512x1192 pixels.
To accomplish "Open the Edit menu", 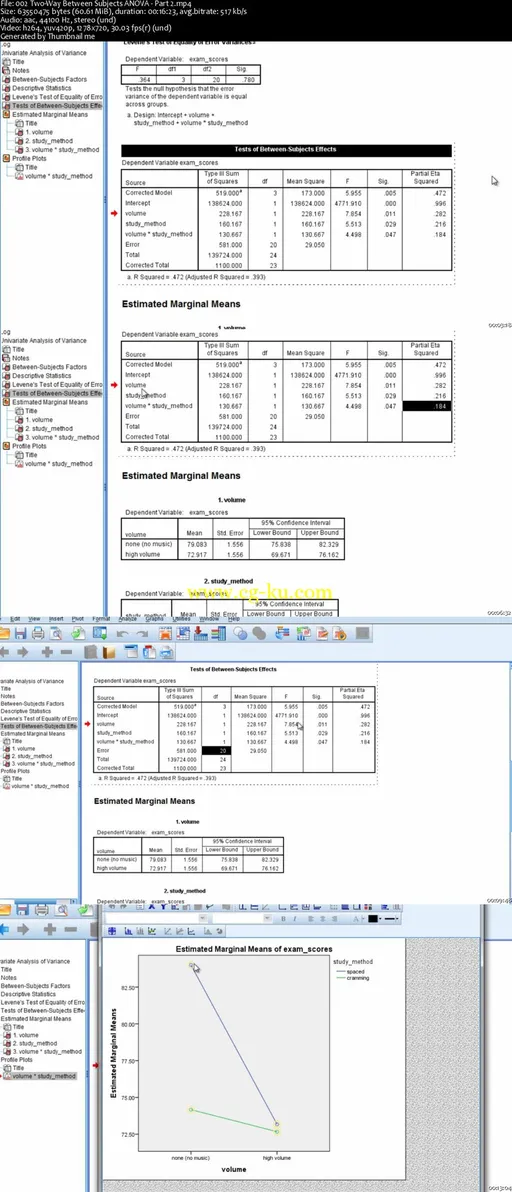I will tap(15, 619).
